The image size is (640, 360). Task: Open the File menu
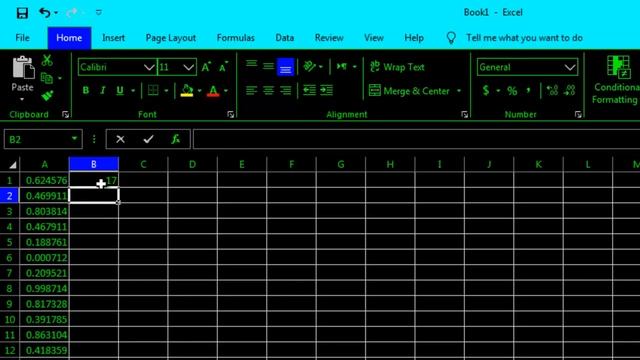22,38
